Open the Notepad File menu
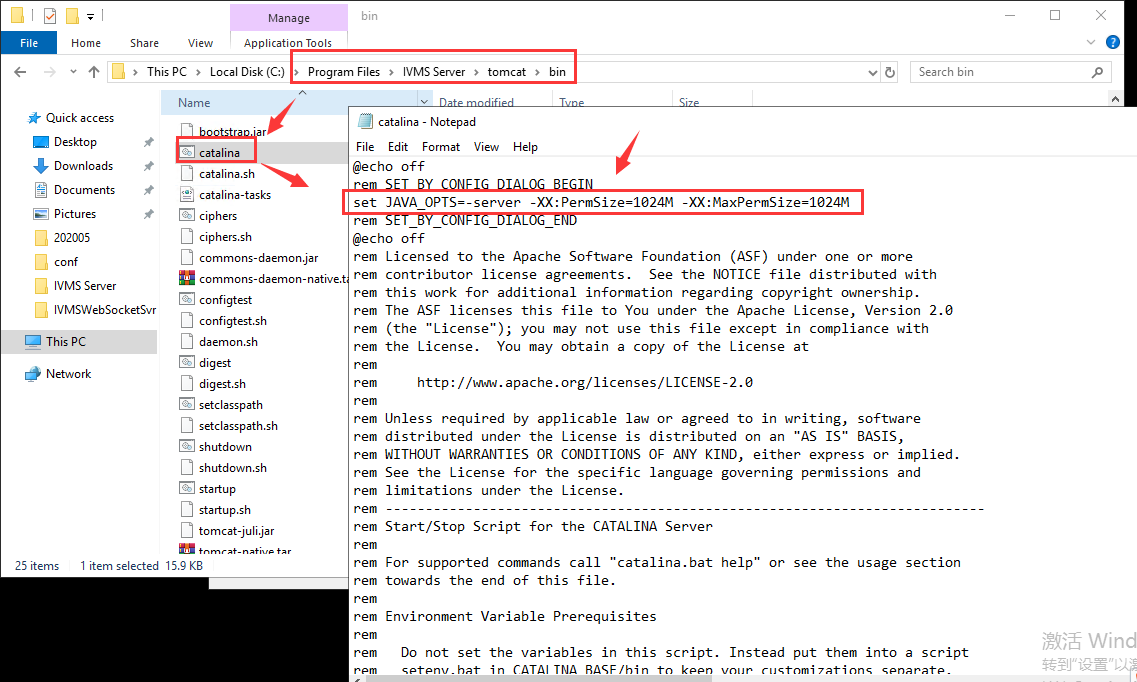 365,146
